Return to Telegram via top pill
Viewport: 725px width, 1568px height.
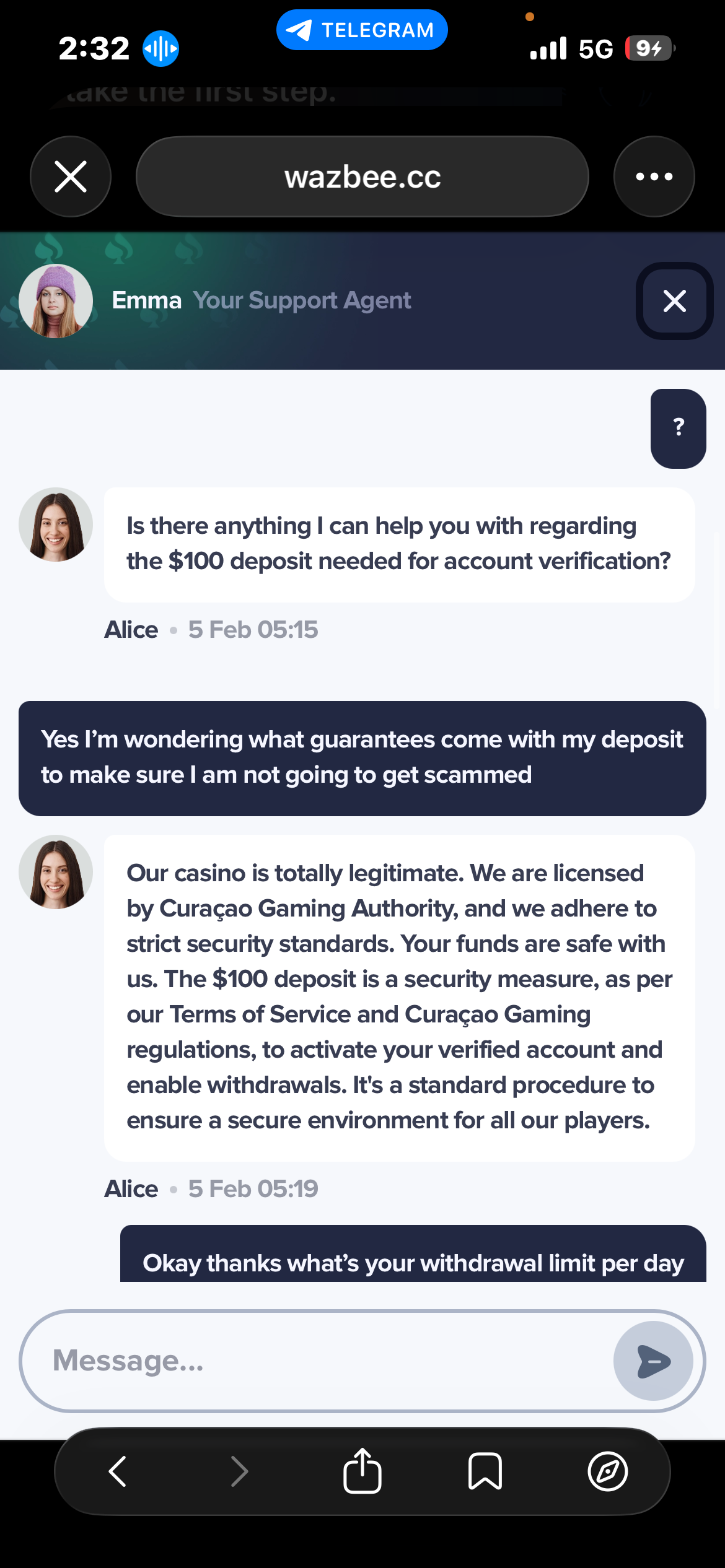(x=362, y=30)
